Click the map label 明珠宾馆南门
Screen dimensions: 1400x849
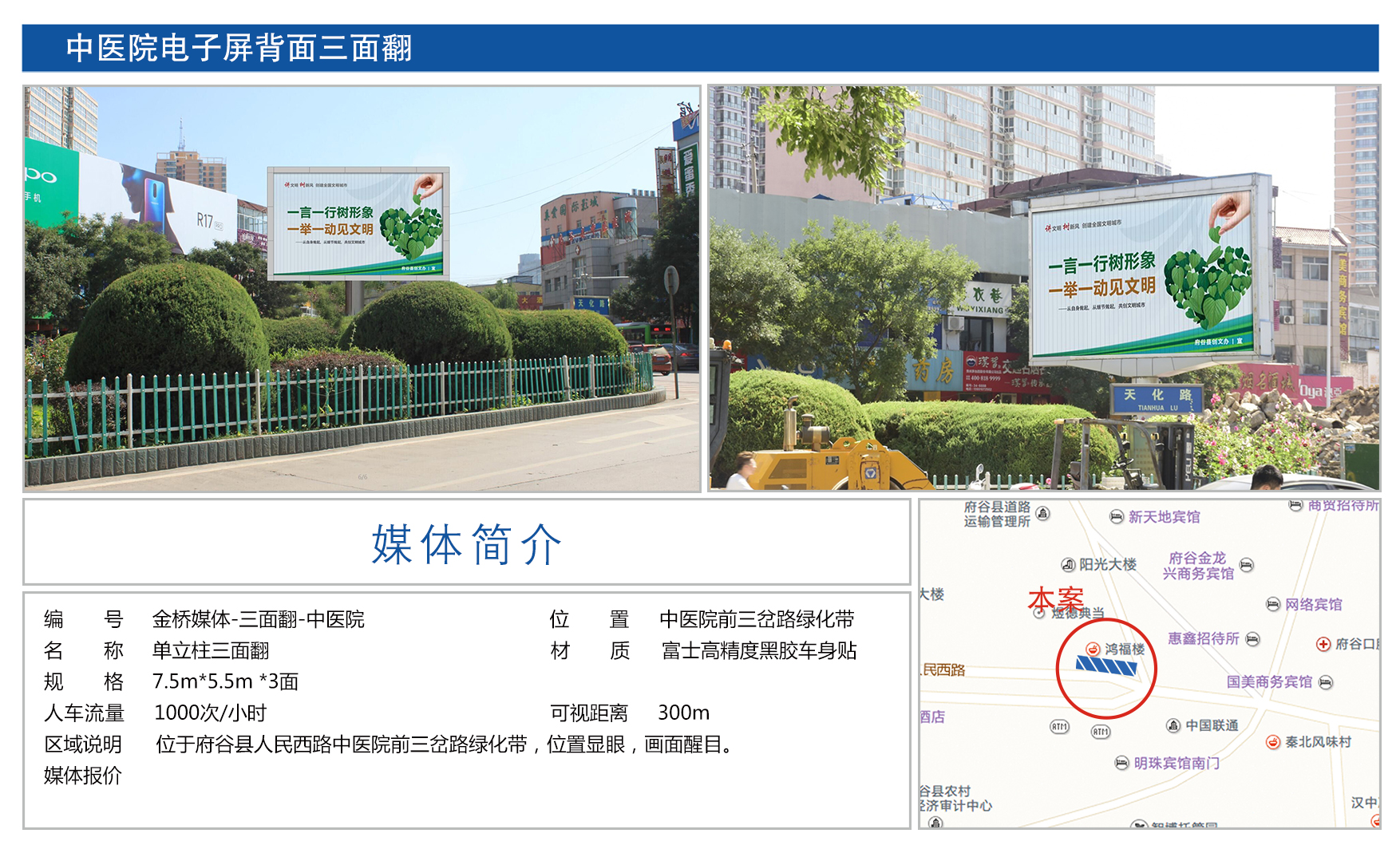point(1177,764)
